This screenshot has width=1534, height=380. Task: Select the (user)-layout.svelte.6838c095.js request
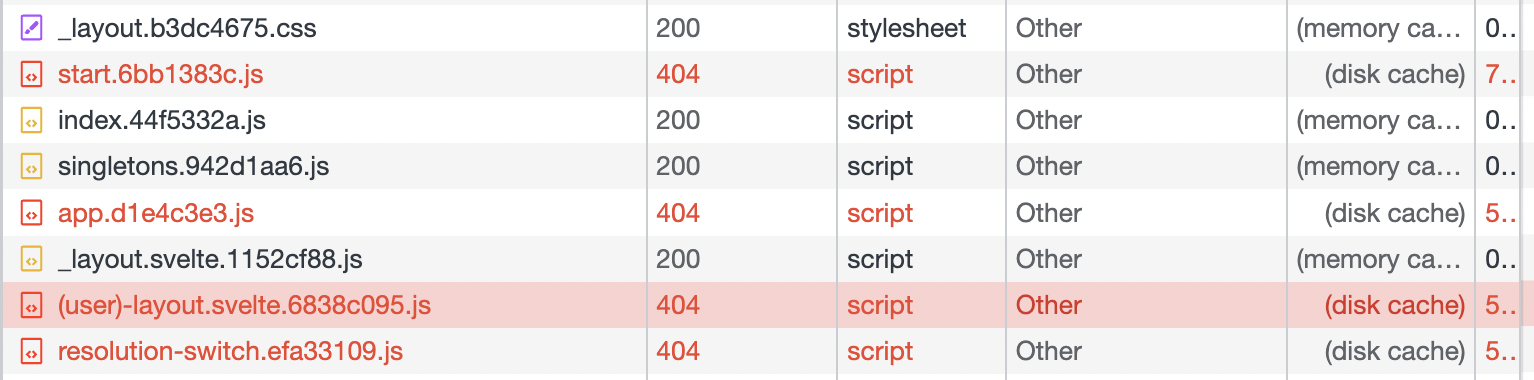tap(244, 306)
